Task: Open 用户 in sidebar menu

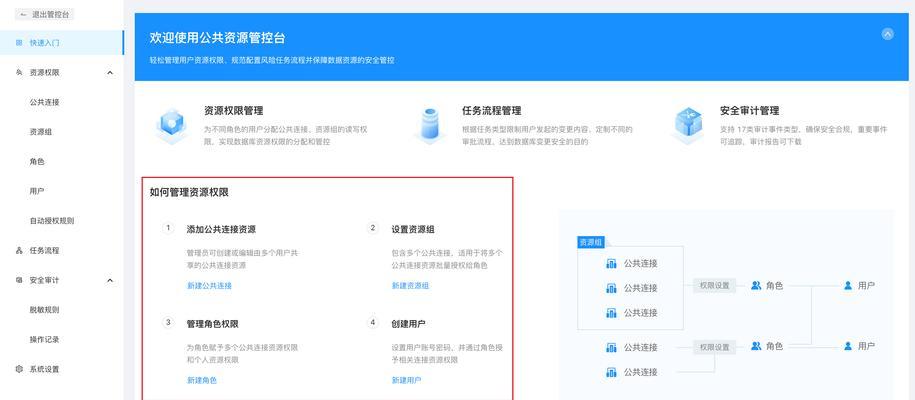Action: coord(37,191)
